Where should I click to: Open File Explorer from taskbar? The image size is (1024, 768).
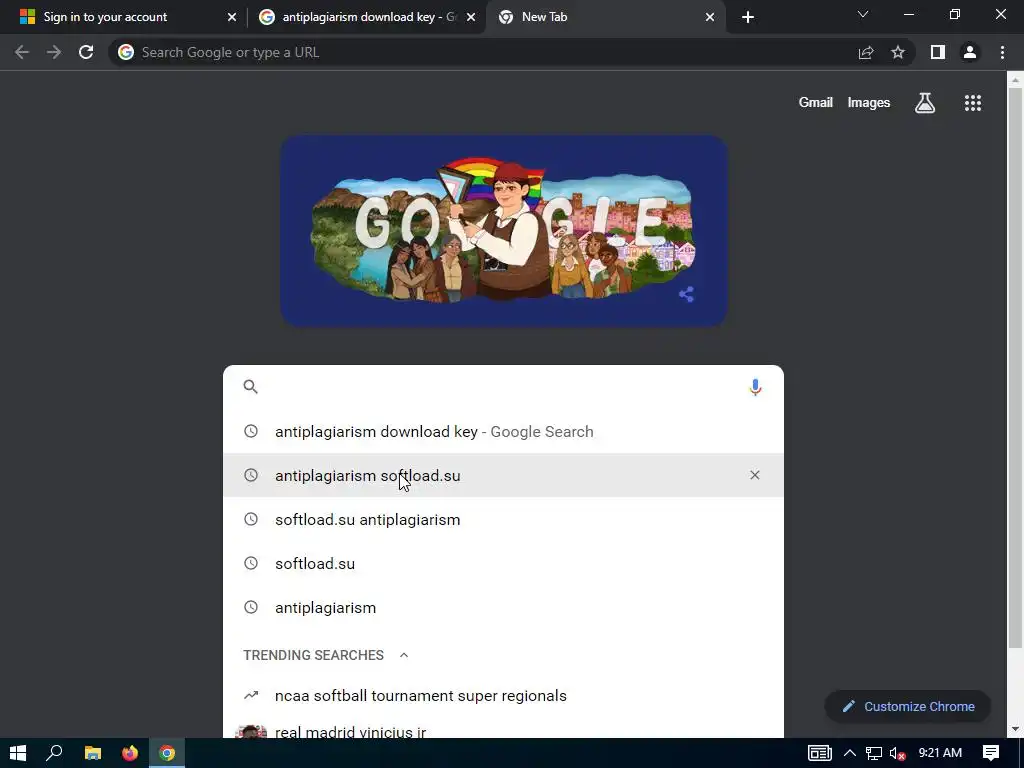93,753
